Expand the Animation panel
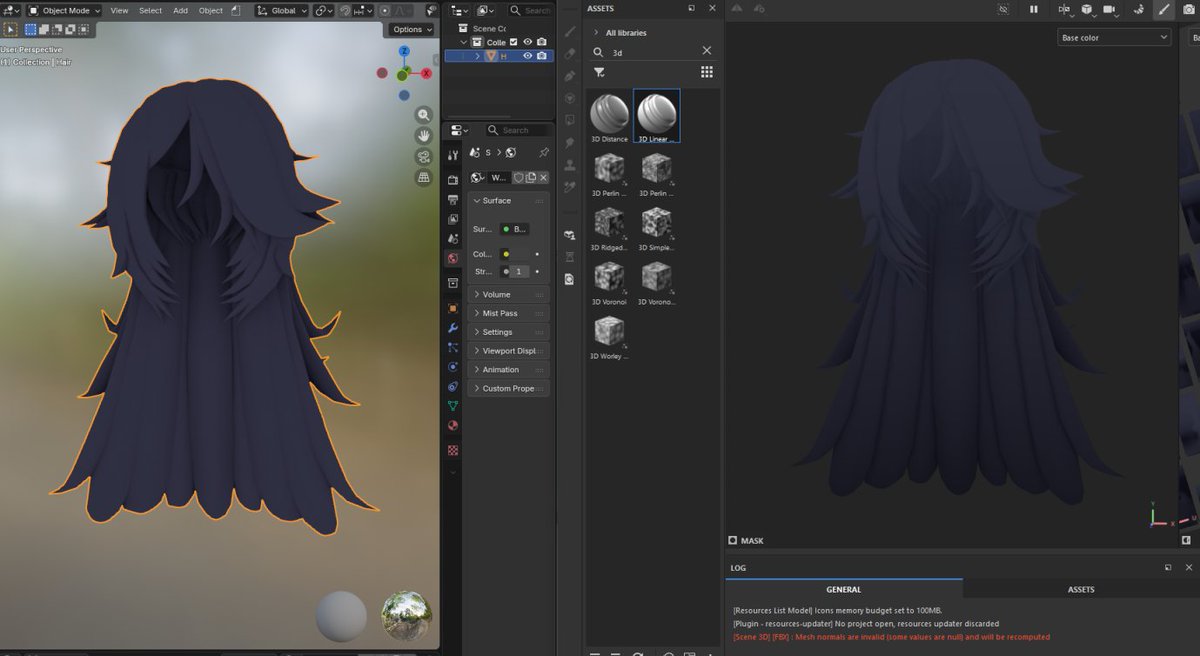The width and height of the screenshot is (1200, 656). coord(508,370)
